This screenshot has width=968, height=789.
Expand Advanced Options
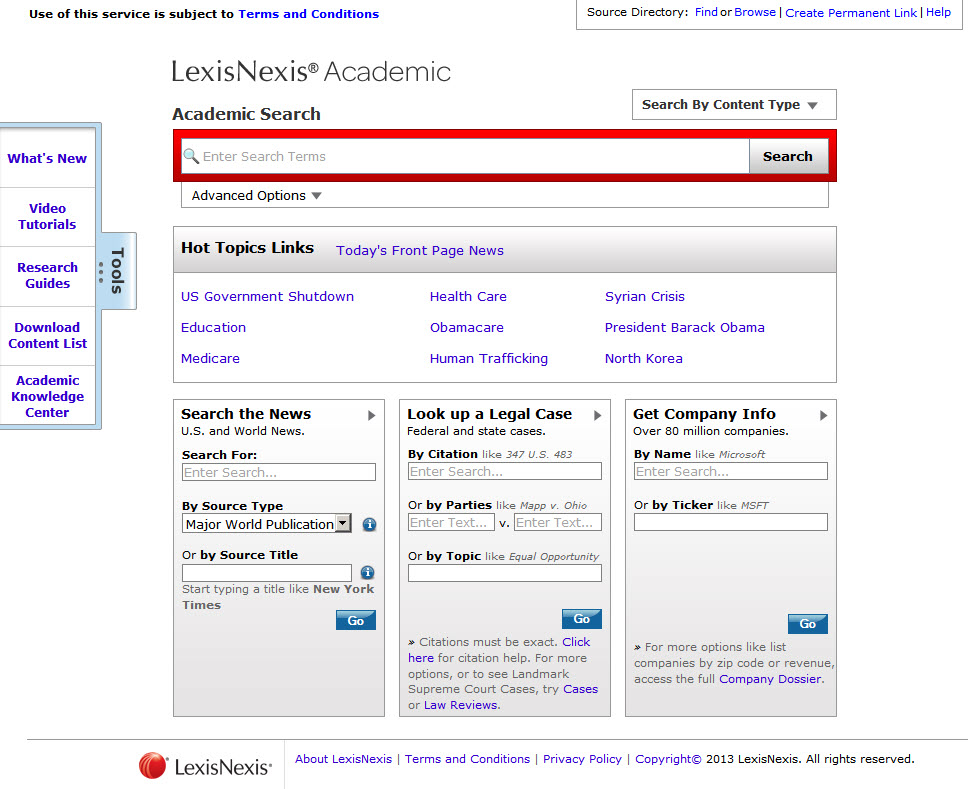pos(256,196)
